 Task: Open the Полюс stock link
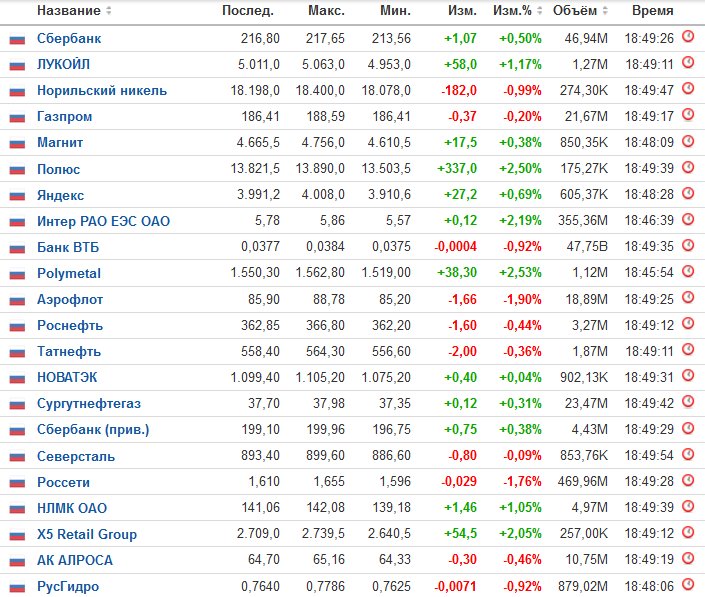[58, 169]
